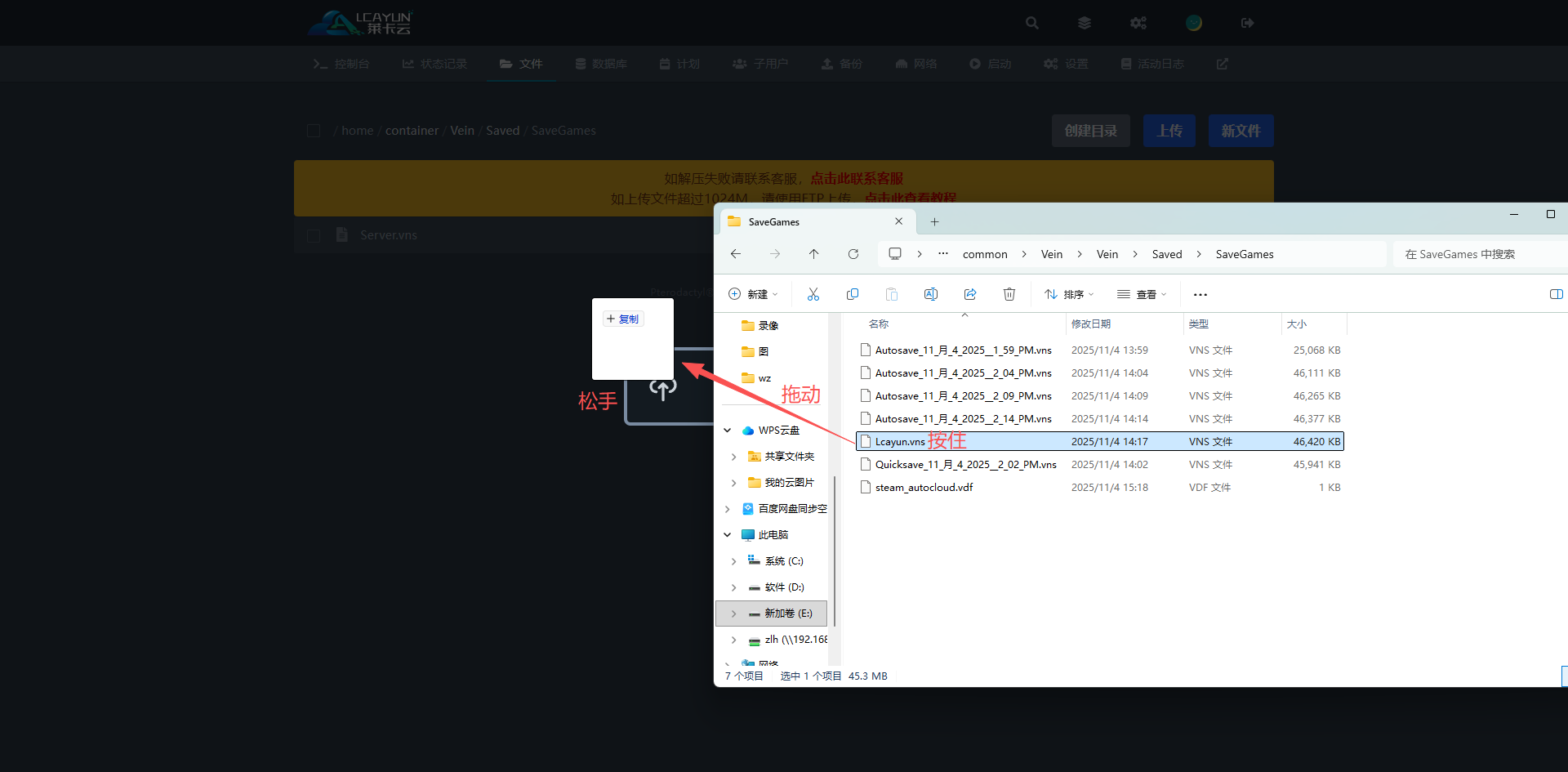Image resolution: width=1568 pixels, height=772 pixels.
Task: Select the steam_autocloud.vdf file
Action: (x=924, y=488)
